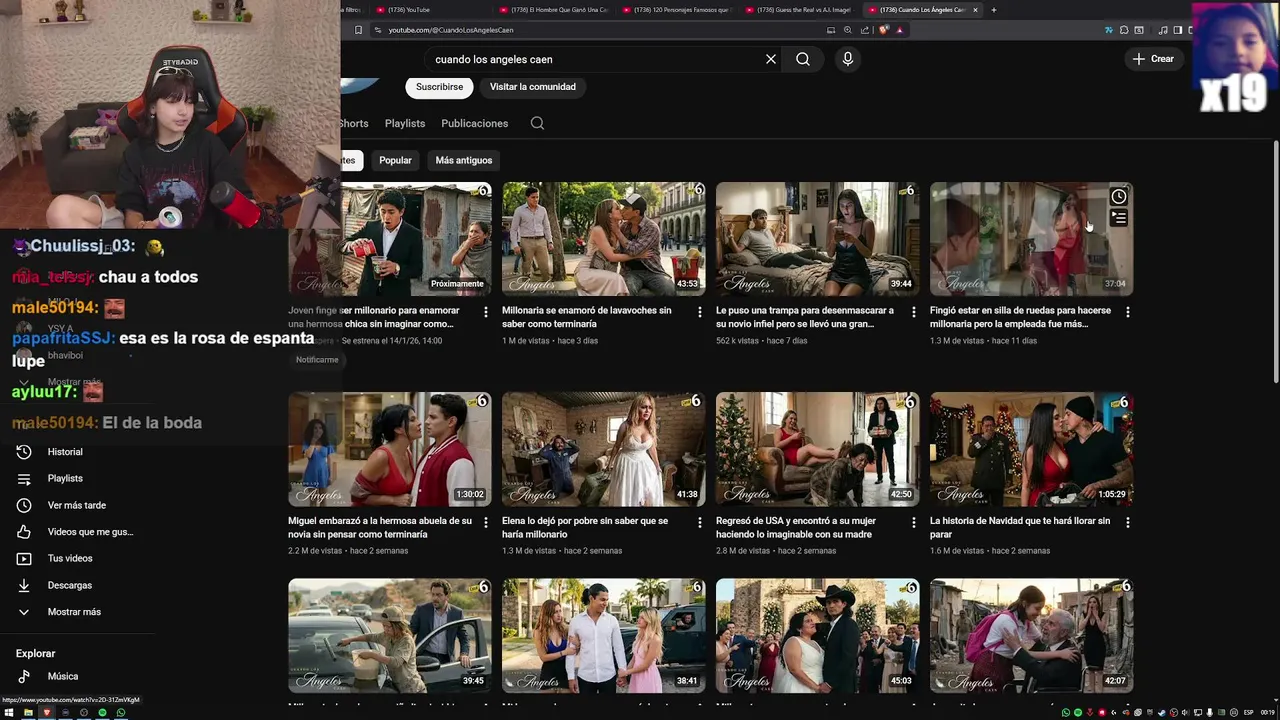
Task: Click the Suscribirse button
Action: tap(439, 87)
